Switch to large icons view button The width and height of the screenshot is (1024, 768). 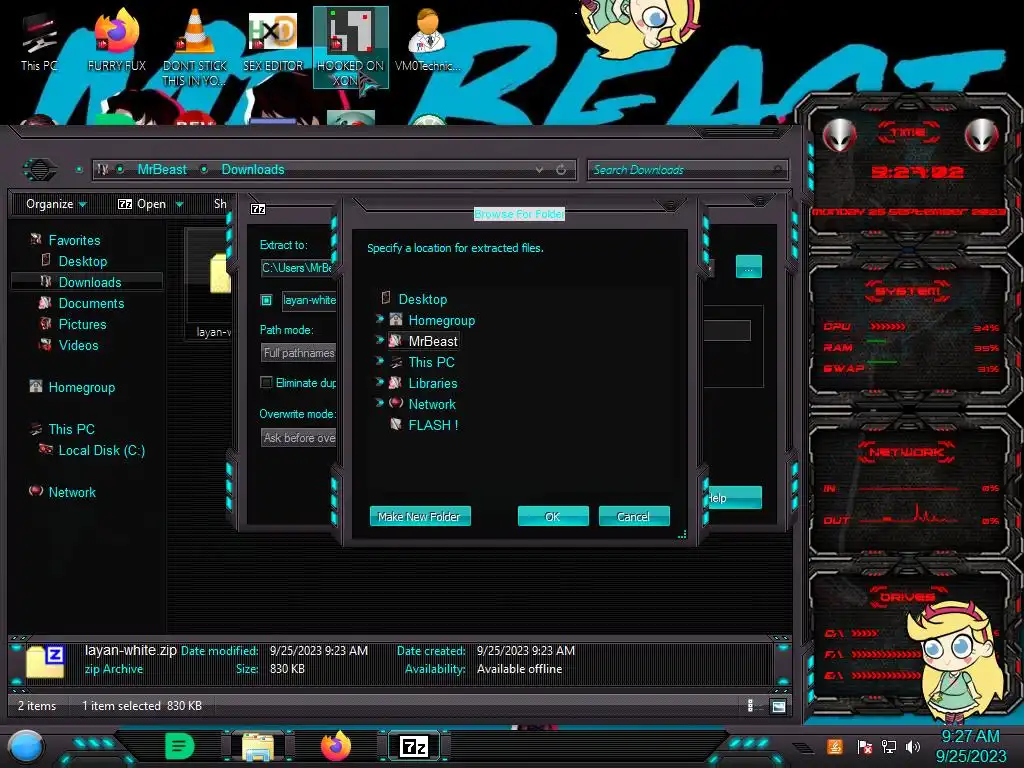[778, 706]
